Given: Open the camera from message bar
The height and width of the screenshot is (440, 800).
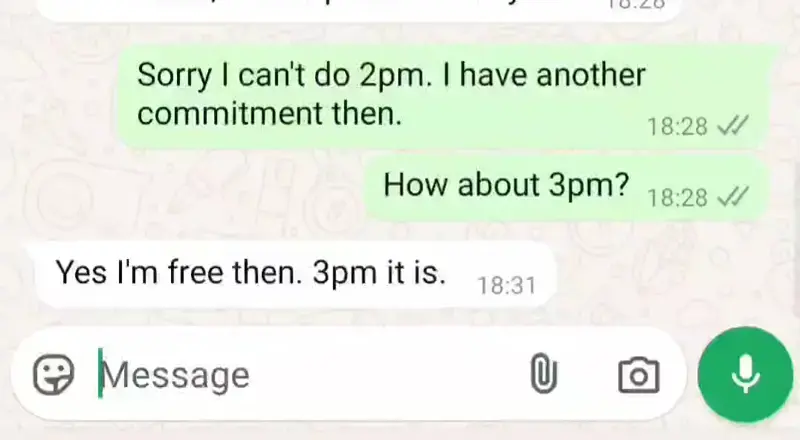Looking at the screenshot, I should pos(639,375).
